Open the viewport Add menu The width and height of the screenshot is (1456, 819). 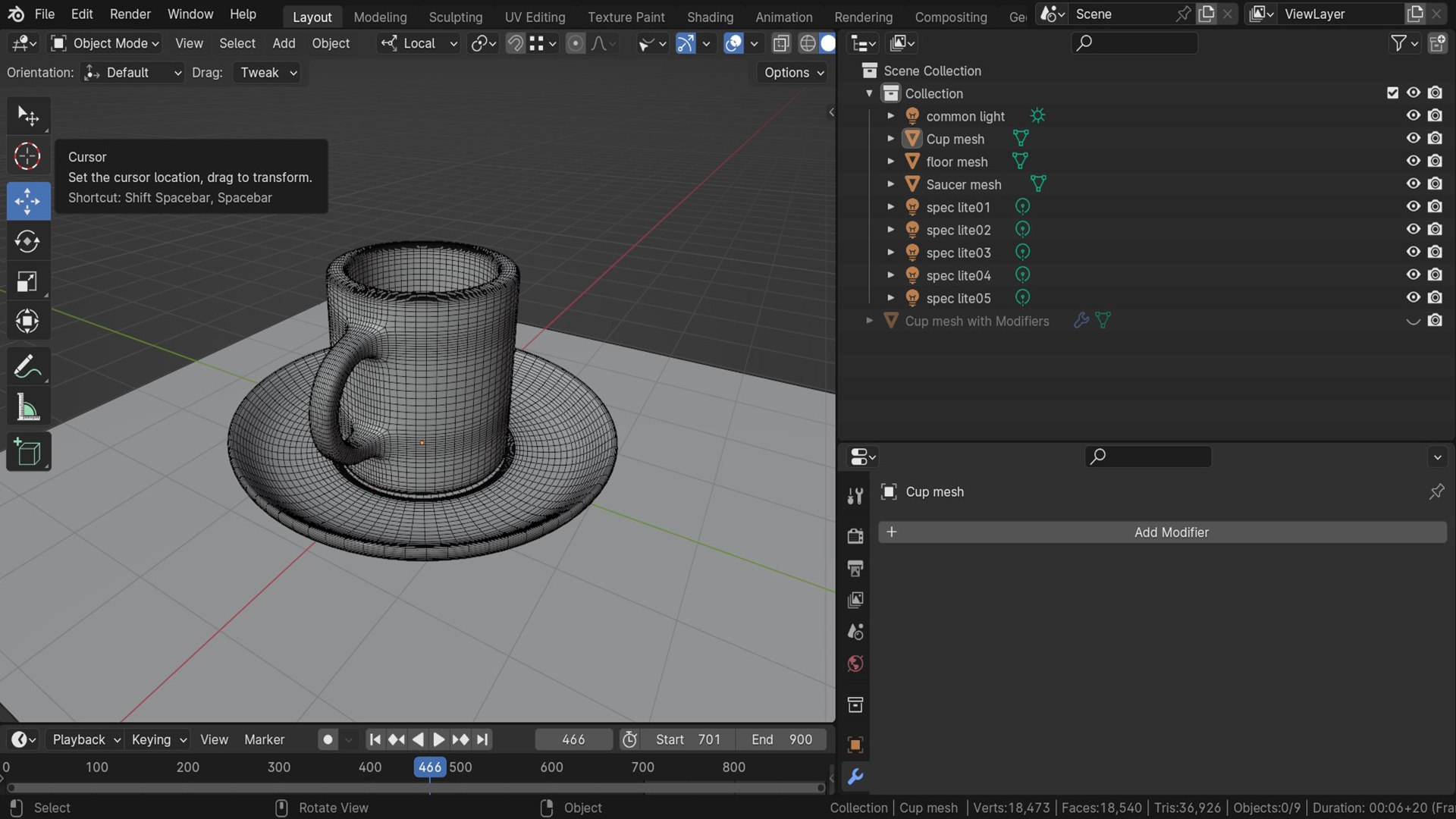click(x=284, y=43)
